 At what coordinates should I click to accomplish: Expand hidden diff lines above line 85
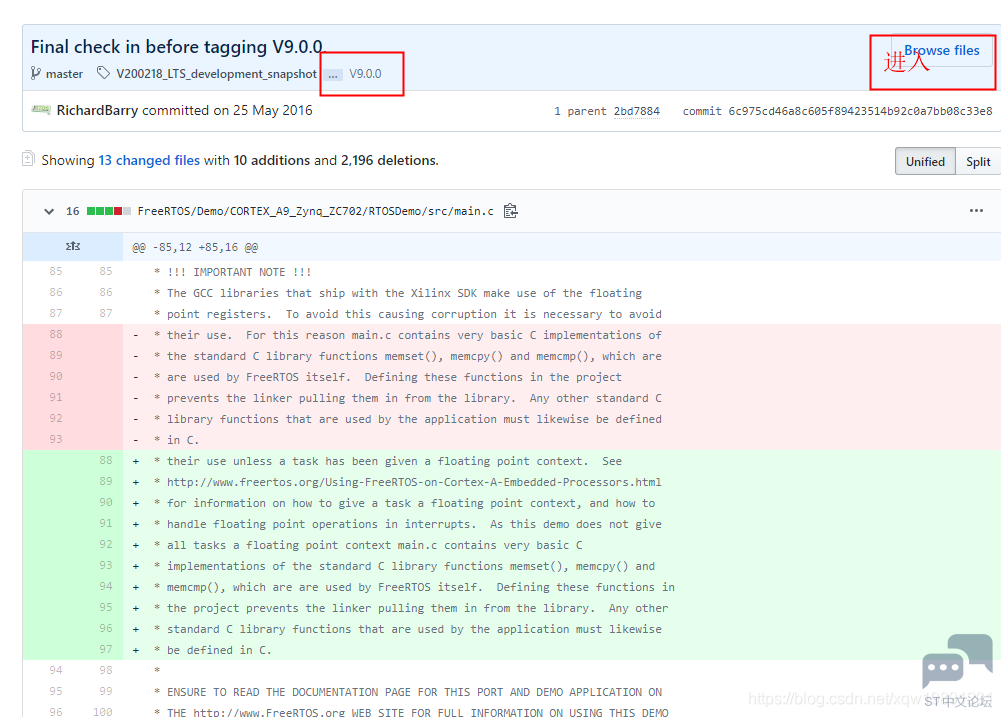coord(73,246)
